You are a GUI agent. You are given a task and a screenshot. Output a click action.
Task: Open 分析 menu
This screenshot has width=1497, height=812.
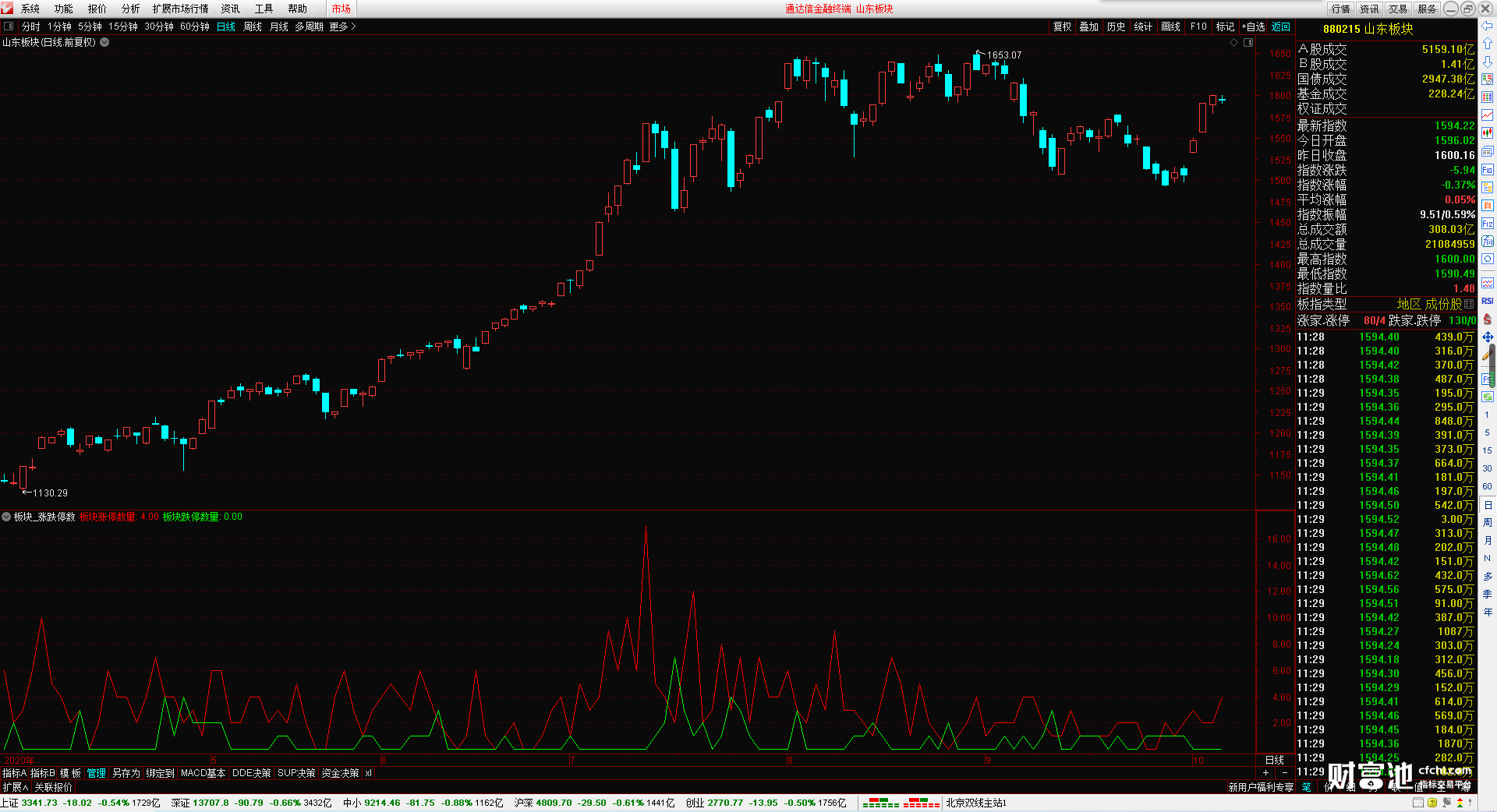point(131,9)
